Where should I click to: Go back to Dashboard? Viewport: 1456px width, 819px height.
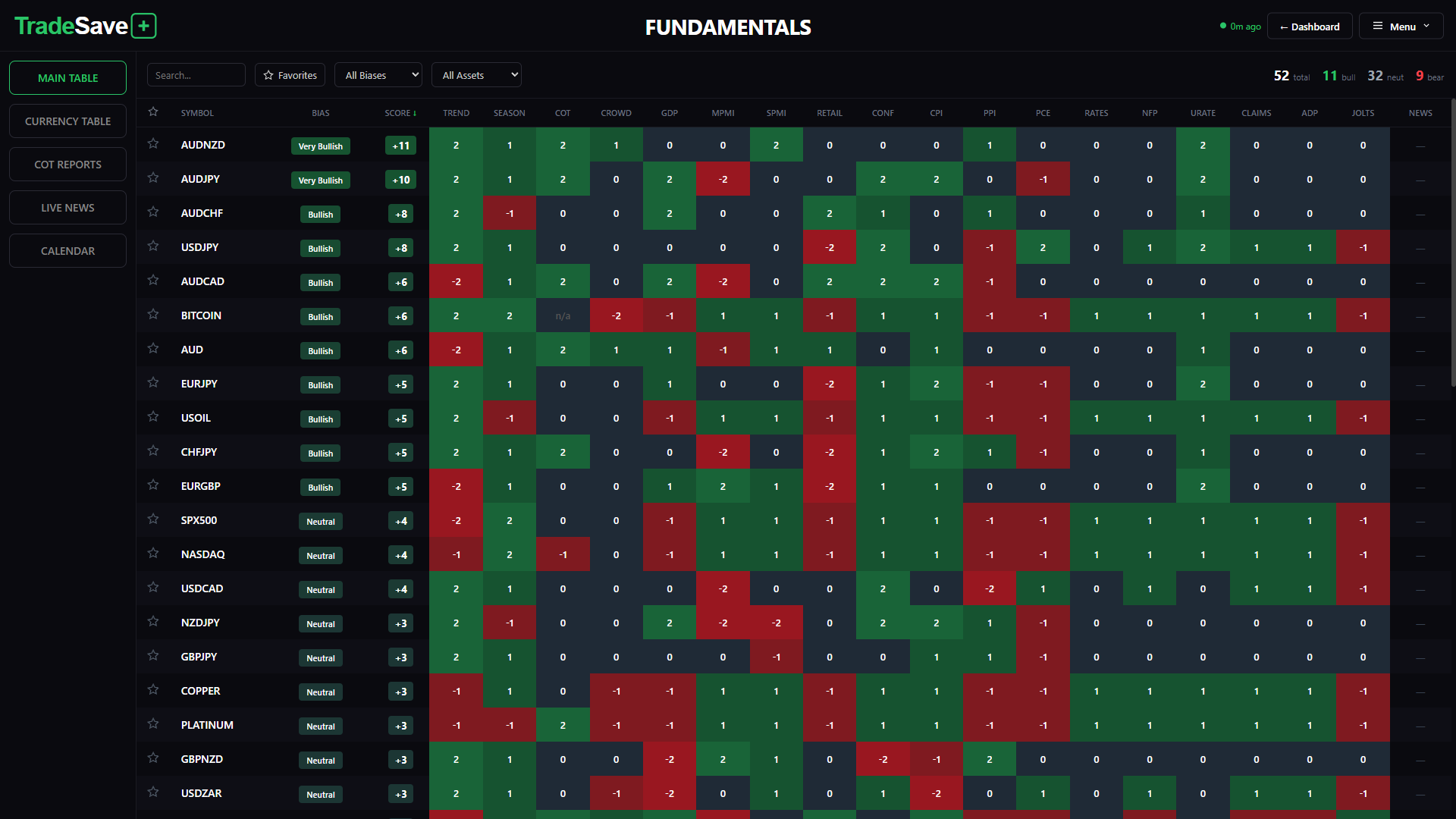tap(1310, 27)
